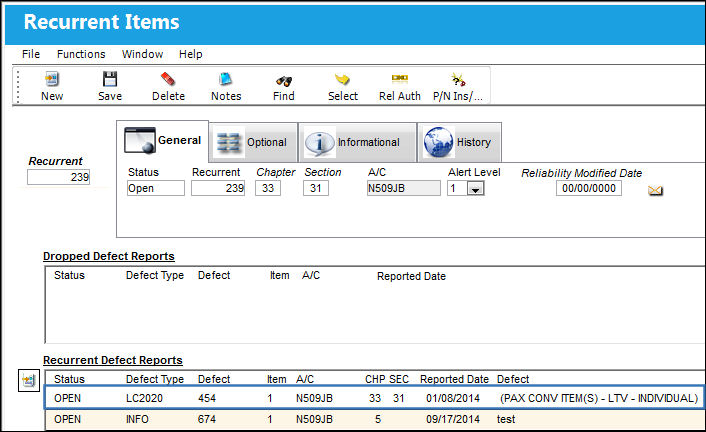Screen dimensions: 706x432
Task: Click the Rel Auth toolbar icon
Action: click(399, 78)
